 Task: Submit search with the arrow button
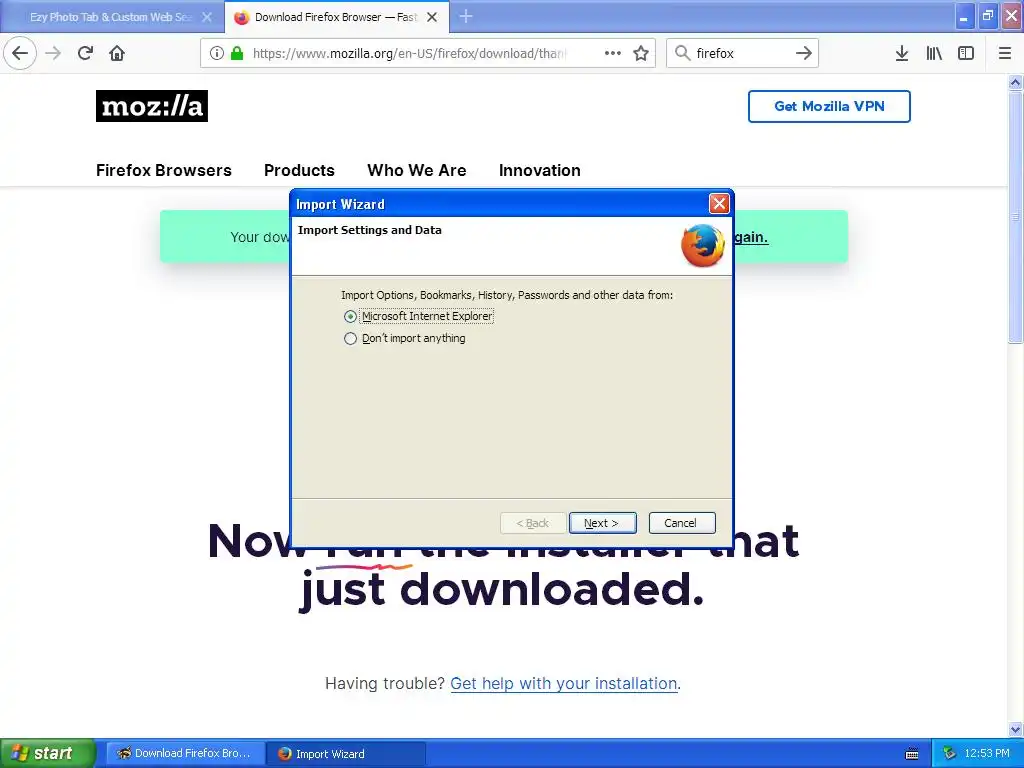pyautogui.click(x=804, y=53)
